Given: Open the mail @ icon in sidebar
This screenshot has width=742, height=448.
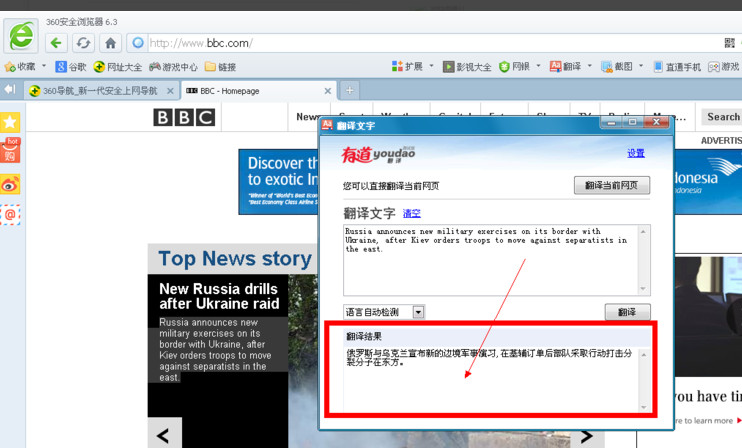Looking at the screenshot, I should 10,214.
